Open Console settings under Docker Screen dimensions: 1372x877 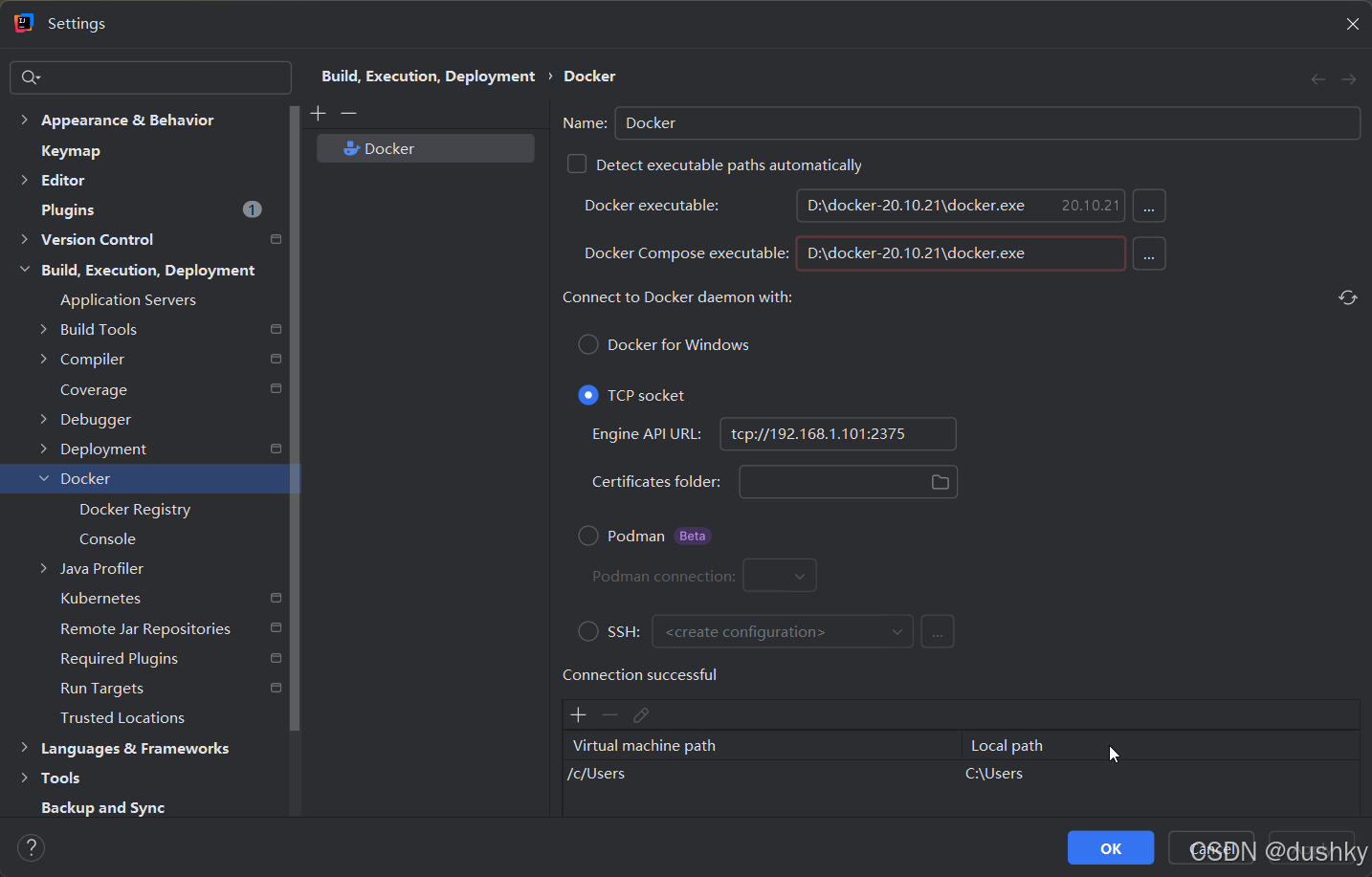[107, 538]
